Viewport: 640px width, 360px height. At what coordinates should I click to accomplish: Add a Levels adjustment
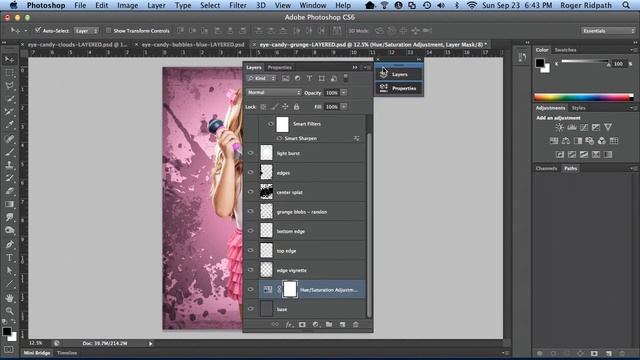point(572,127)
